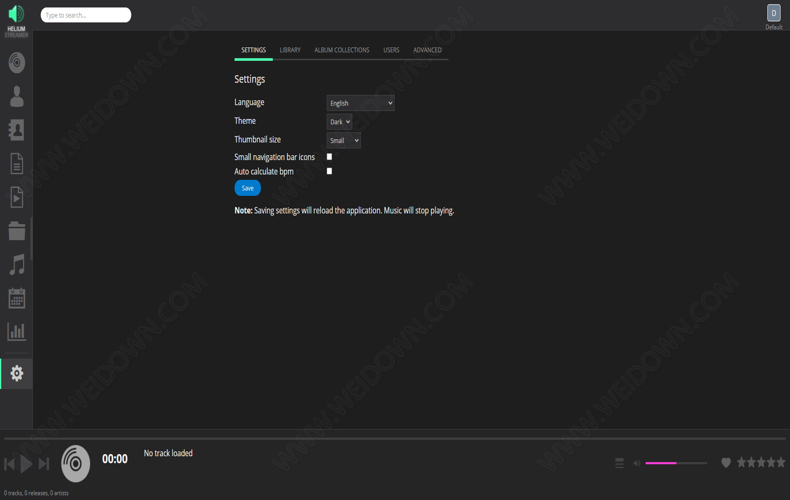Viewport: 790px width, 500px height.
Task: Mute audio with speaker icon
Action: click(x=636, y=463)
